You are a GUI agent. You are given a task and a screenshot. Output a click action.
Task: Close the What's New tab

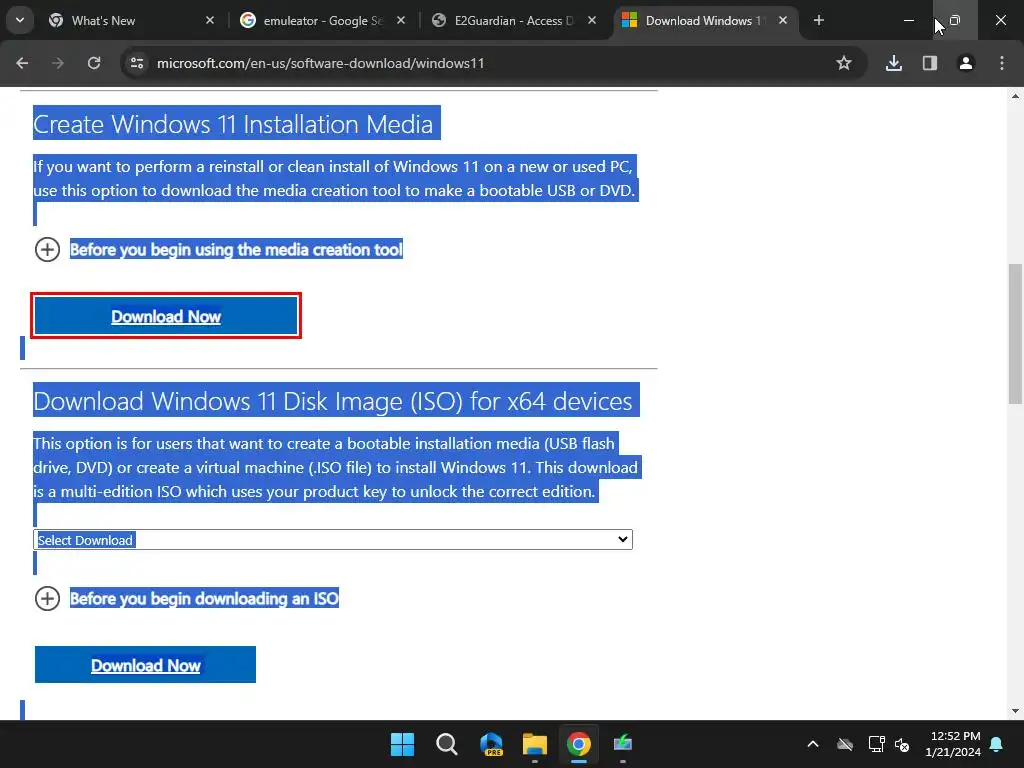210,20
